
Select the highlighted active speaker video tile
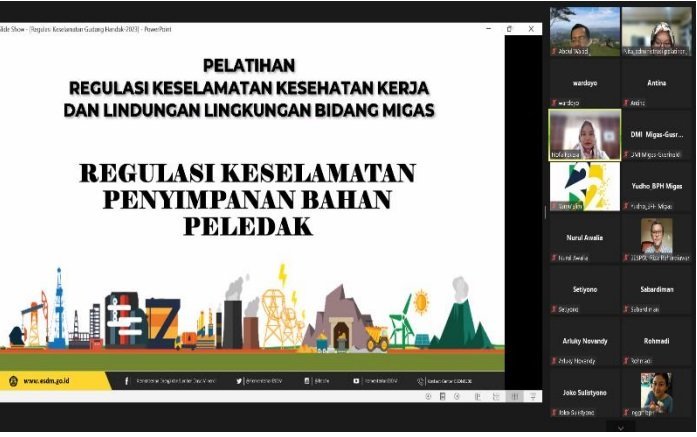[584, 134]
